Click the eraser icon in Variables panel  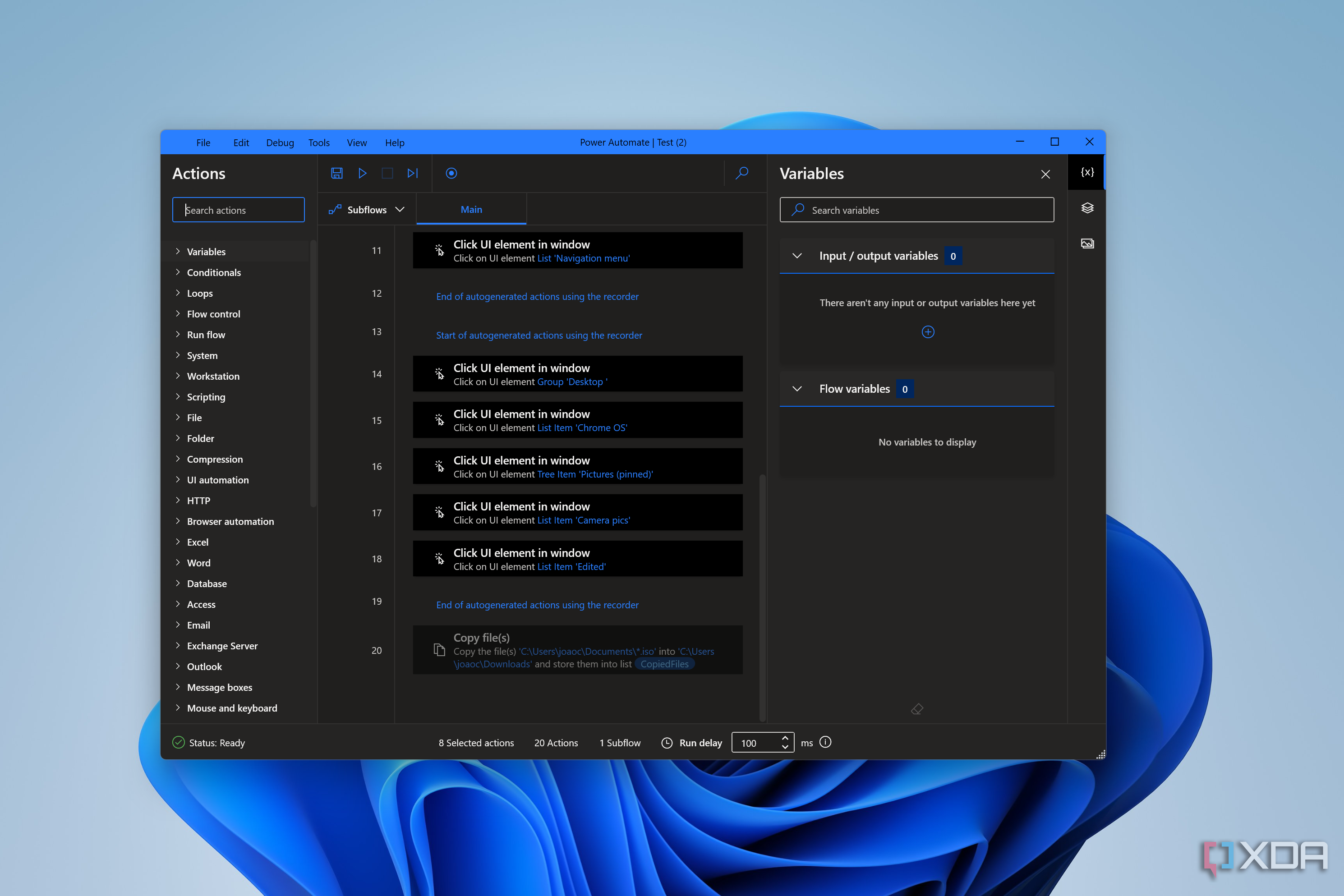916,709
